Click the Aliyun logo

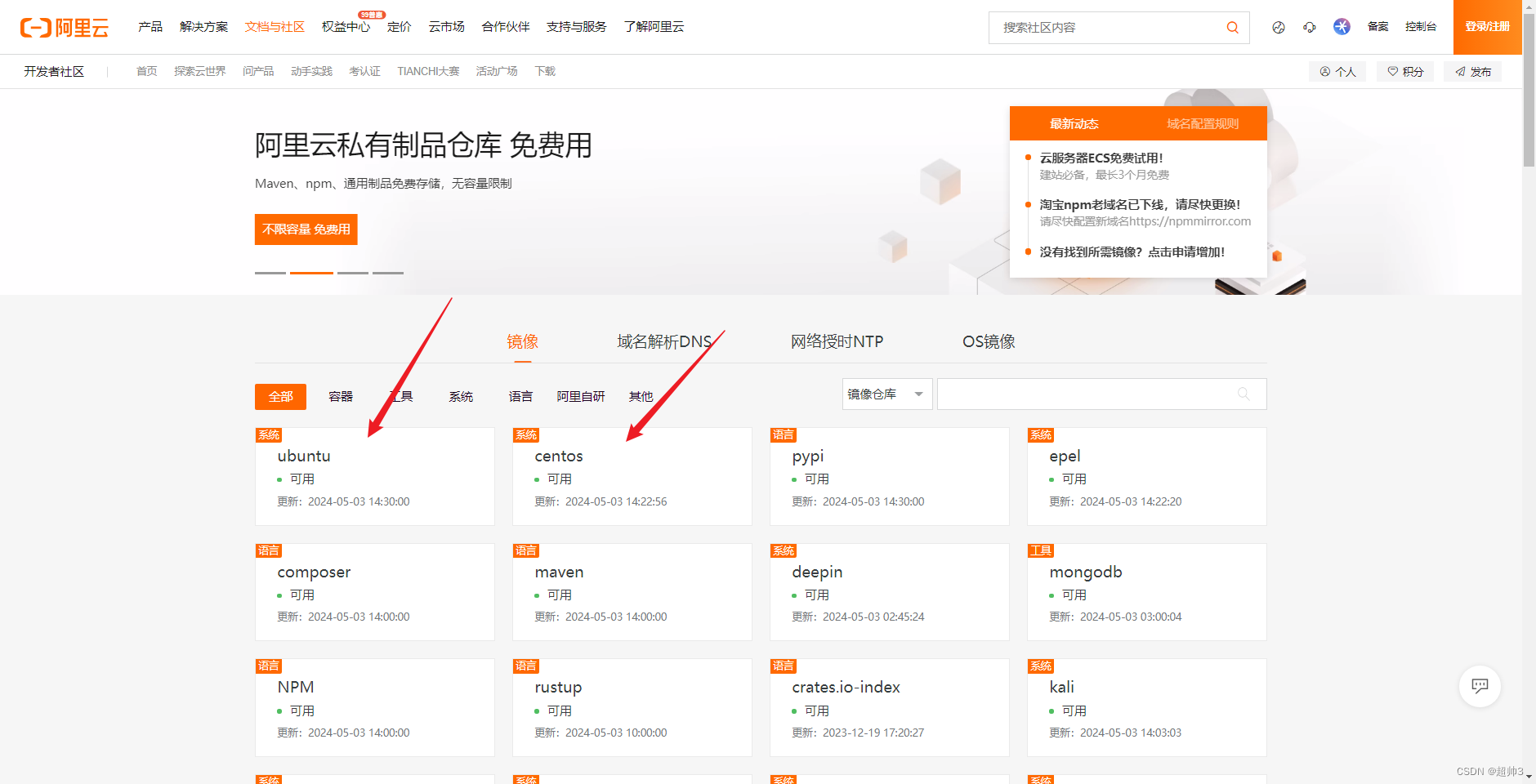click(65, 28)
